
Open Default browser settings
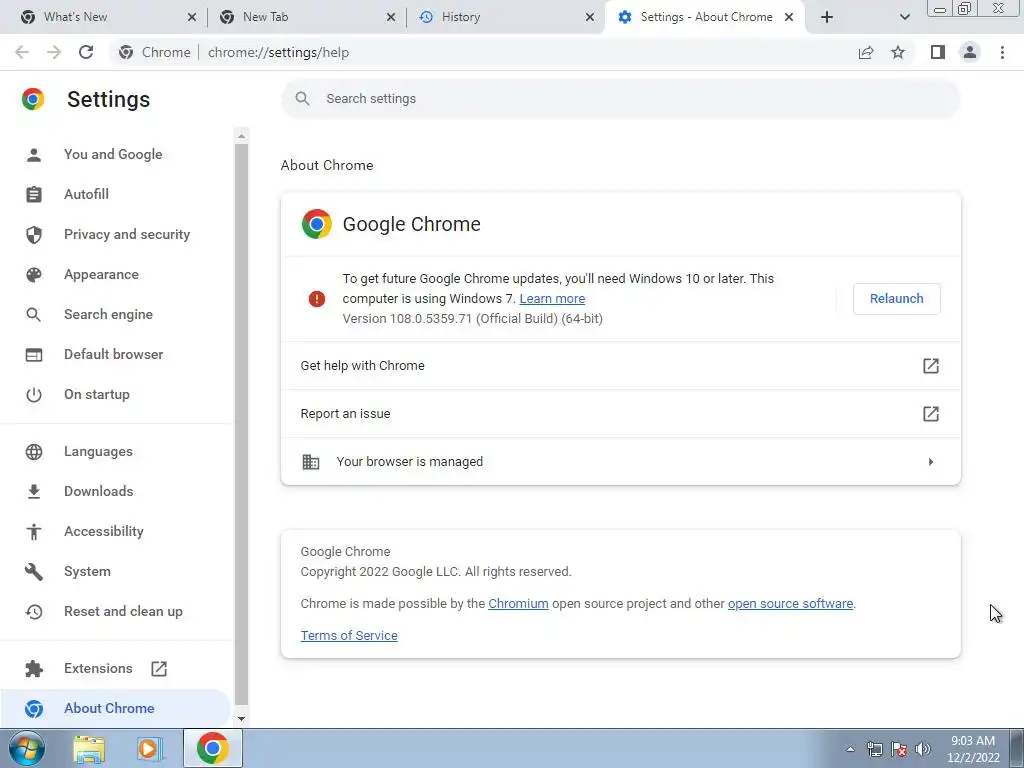[116, 355]
